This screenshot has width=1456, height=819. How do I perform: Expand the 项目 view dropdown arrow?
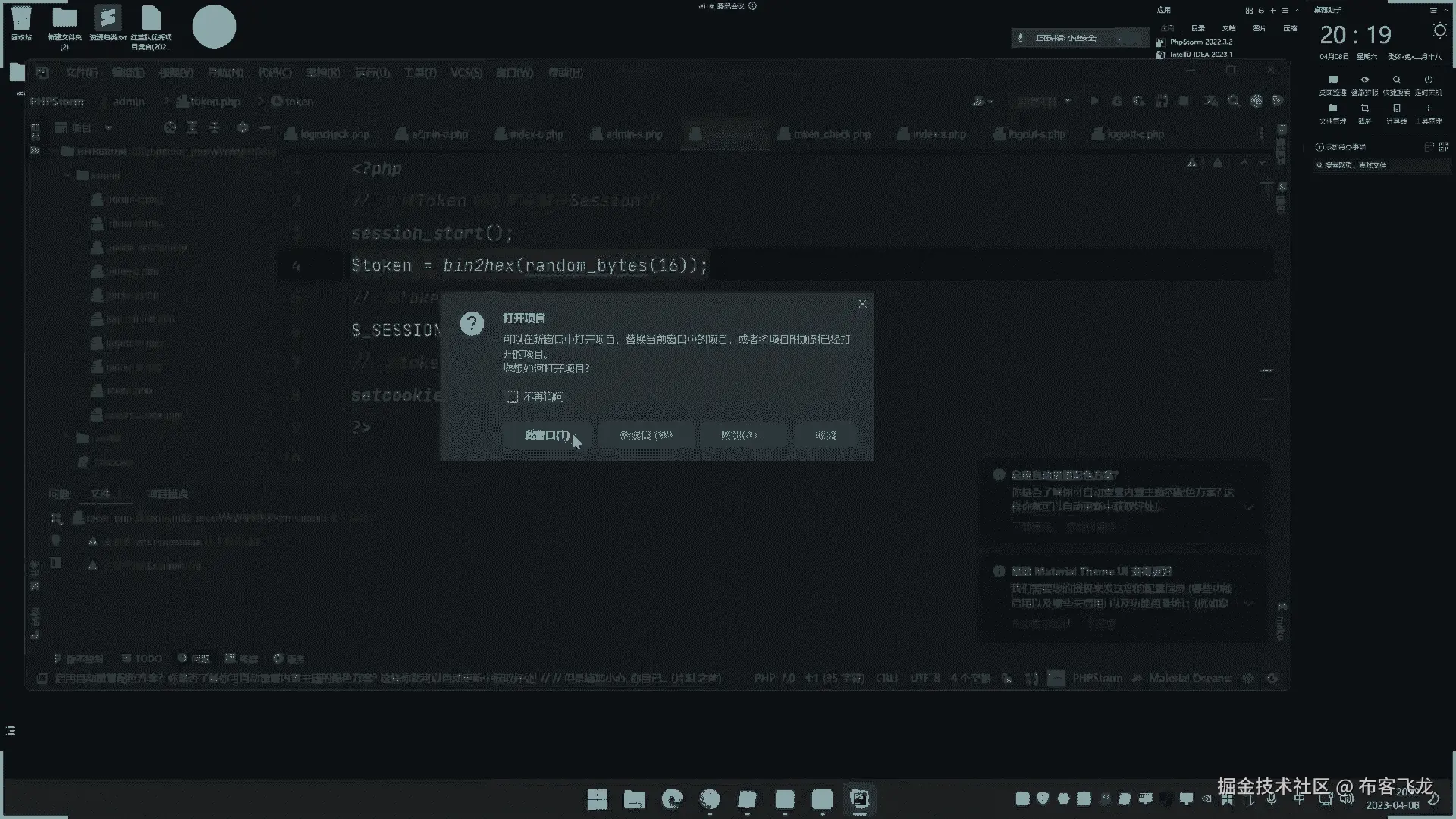click(108, 128)
